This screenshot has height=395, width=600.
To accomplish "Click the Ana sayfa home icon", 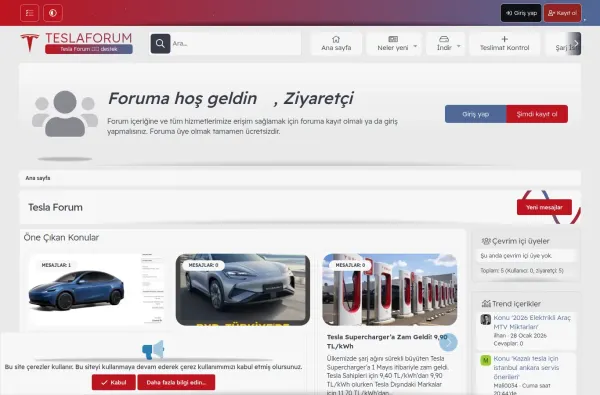I will pos(336,39).
